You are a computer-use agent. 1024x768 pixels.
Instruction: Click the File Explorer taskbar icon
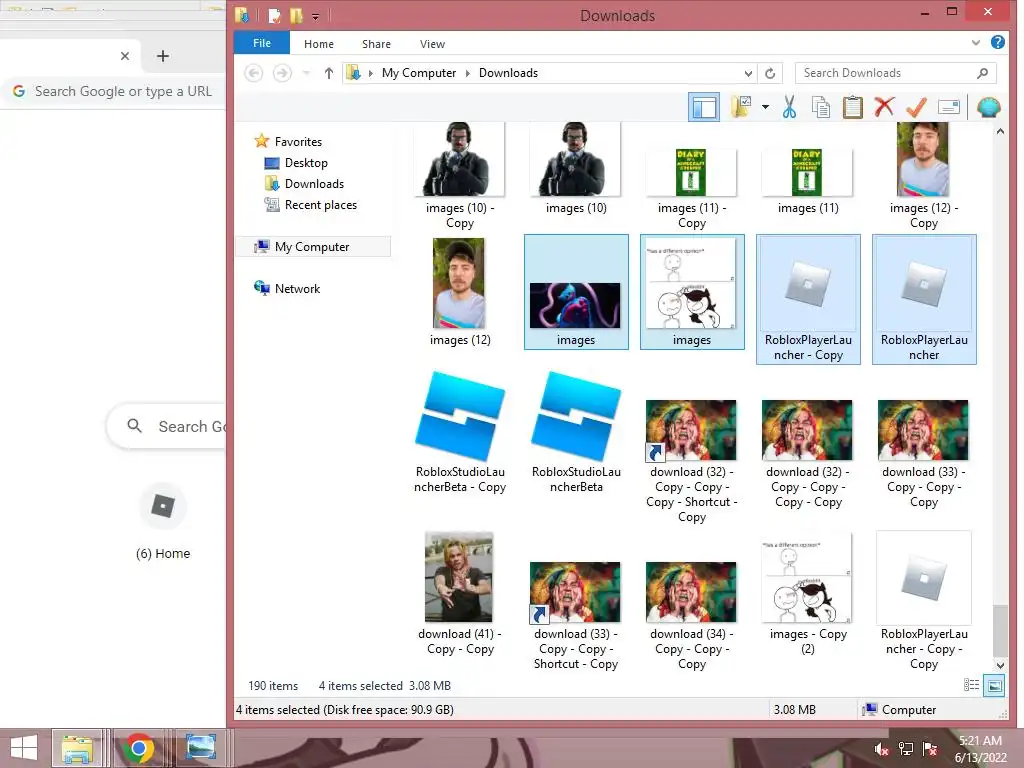[77, 748]
